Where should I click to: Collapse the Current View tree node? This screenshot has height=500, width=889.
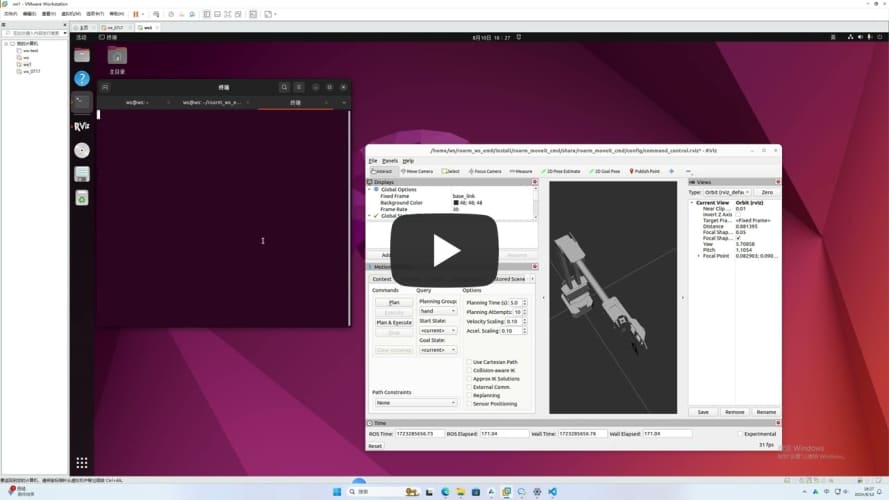click(692, 202)
